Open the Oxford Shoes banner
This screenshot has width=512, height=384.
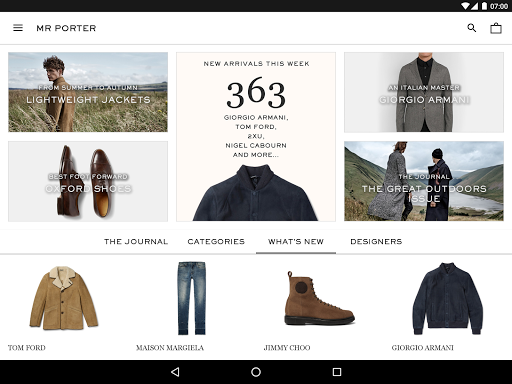[88, 181]
